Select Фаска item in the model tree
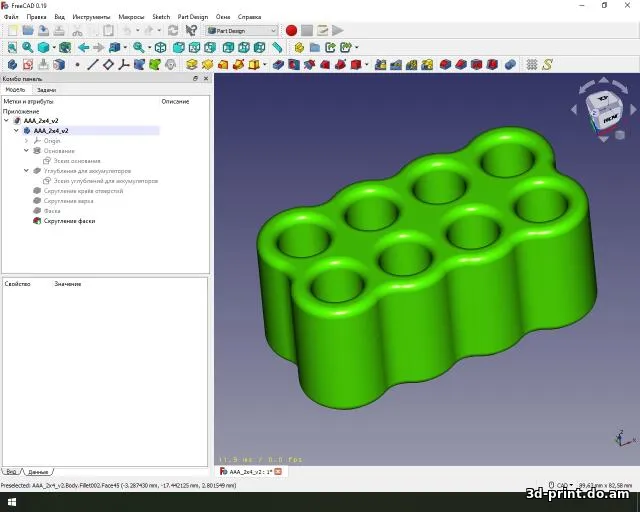640x512 pixels. point(52,211)
